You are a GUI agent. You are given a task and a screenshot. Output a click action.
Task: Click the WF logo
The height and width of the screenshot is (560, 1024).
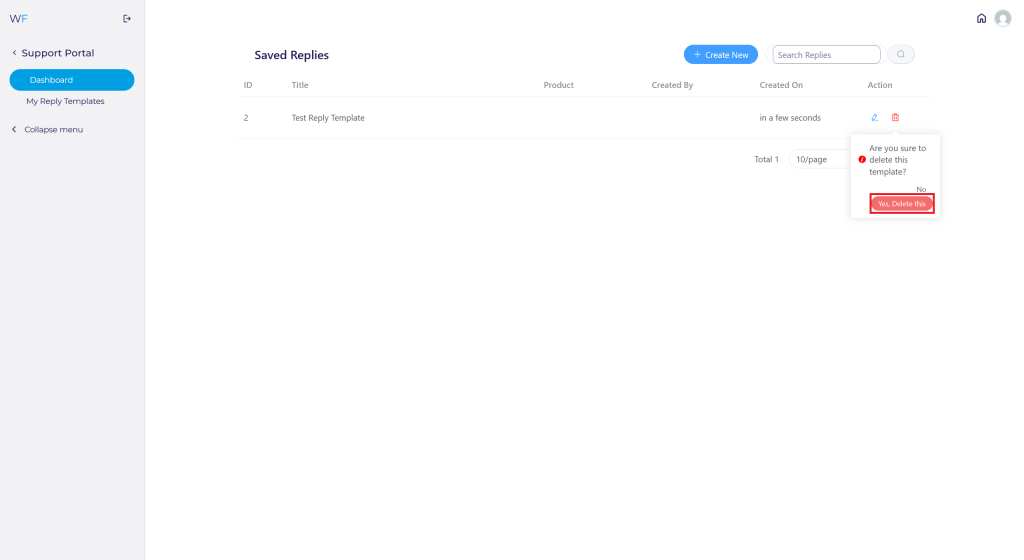coord(18,19)
